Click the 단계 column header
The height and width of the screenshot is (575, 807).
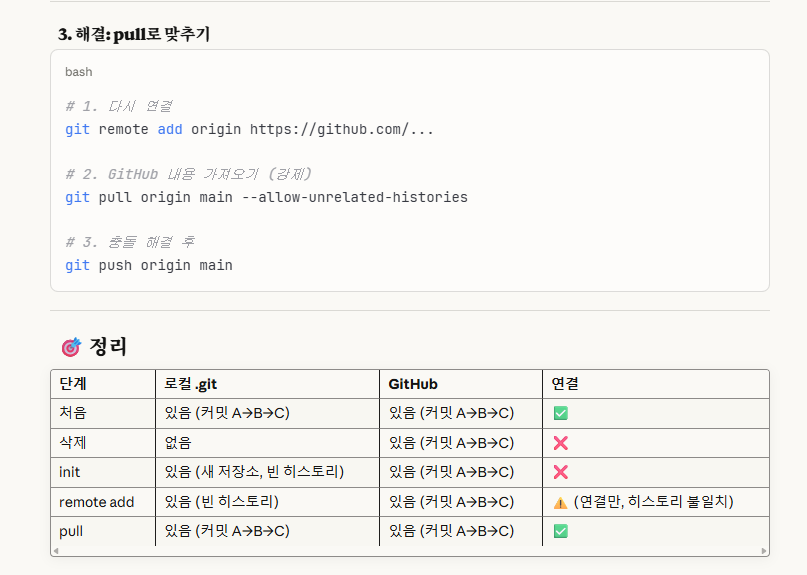click(73, 384)
